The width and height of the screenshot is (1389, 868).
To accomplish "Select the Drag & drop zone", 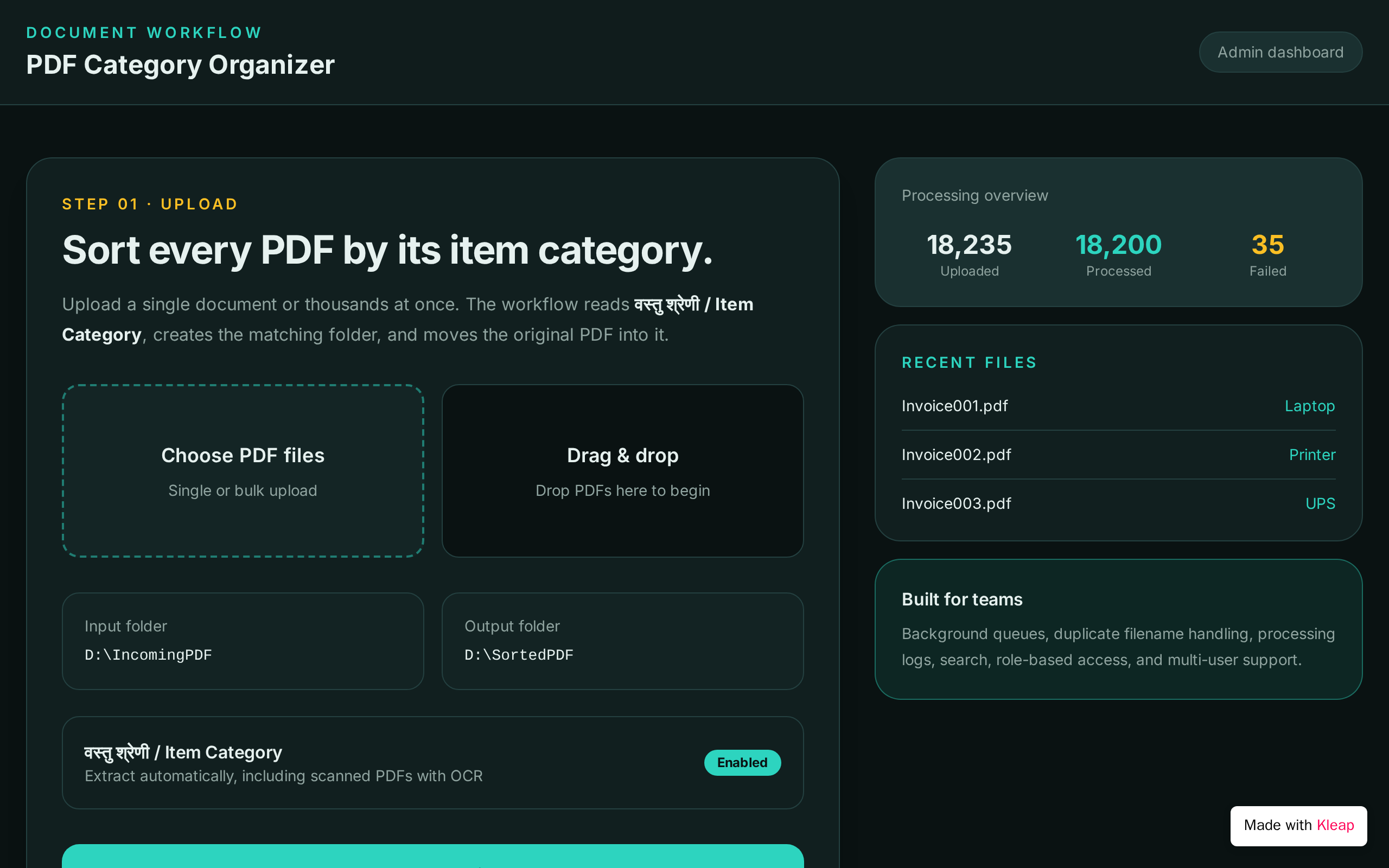I will click(622, 471).
